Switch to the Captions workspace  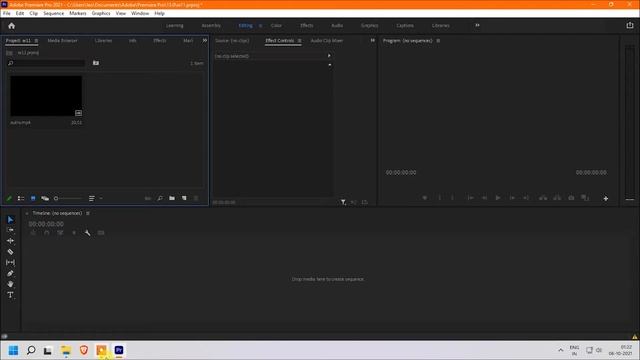pos(405,26)
